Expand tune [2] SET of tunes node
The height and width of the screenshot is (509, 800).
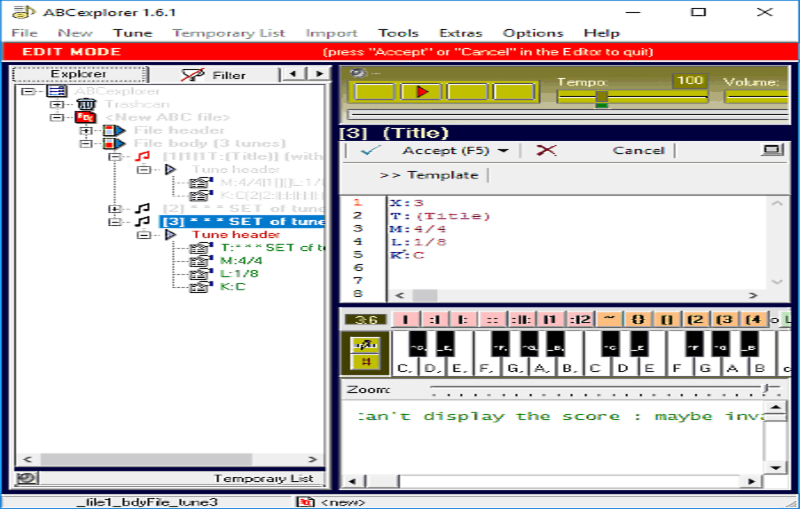(x=114, y=209)
